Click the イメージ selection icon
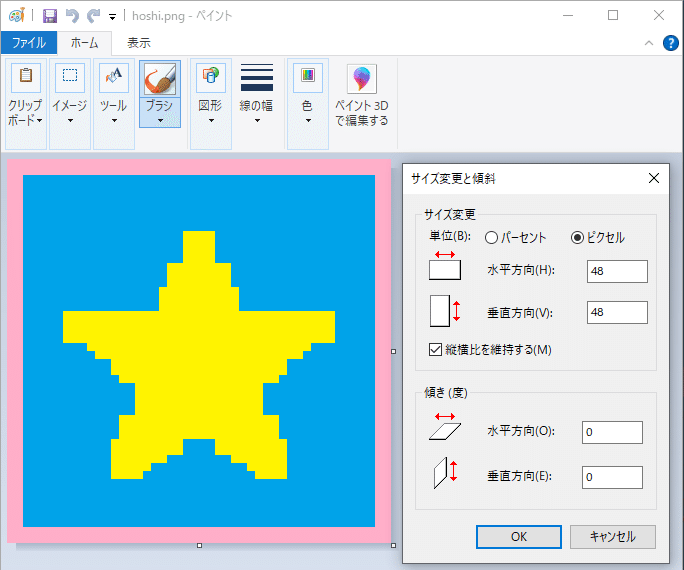Screen dimensions: 684x570 70,78
